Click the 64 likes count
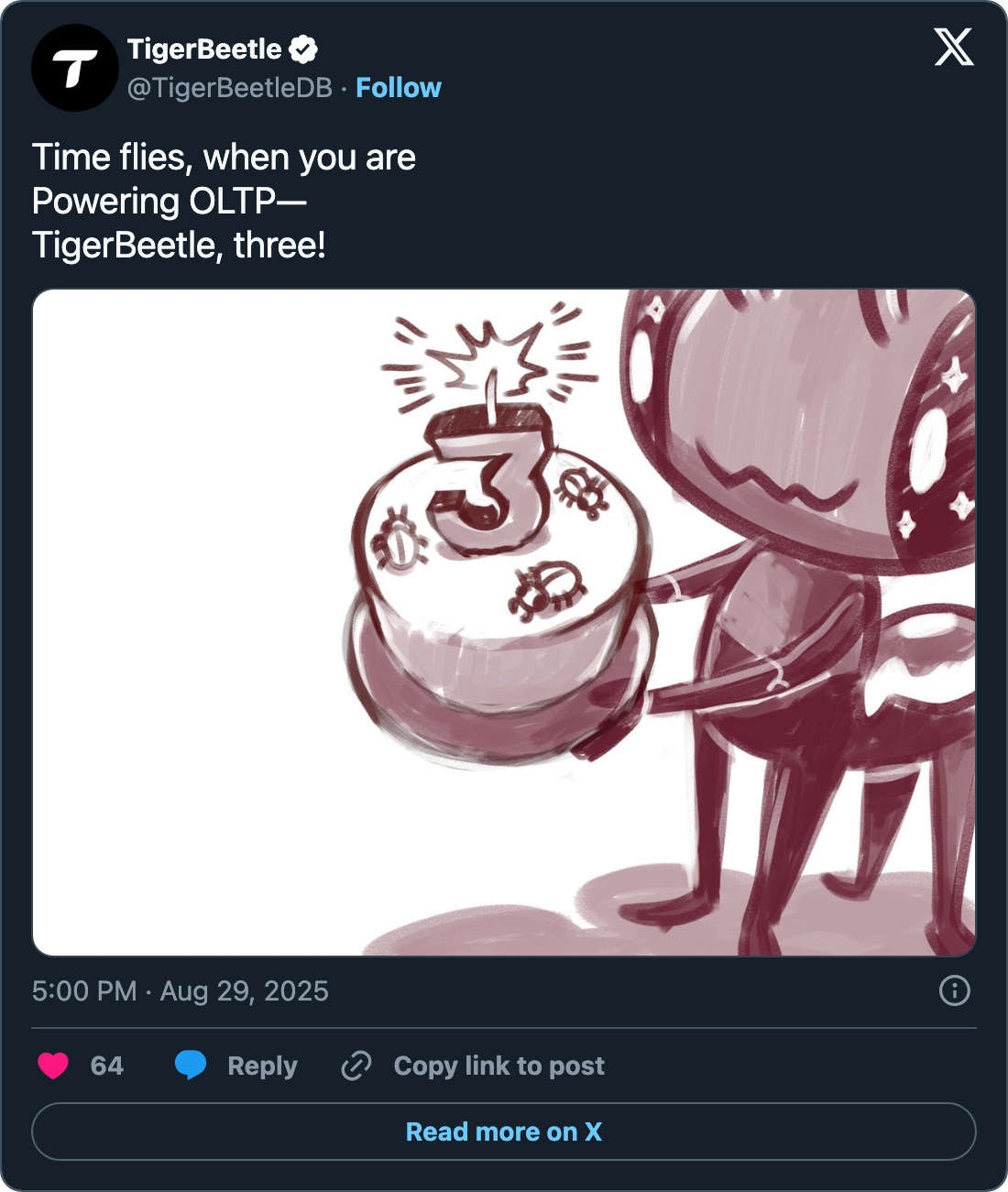 pos(107,1066)
